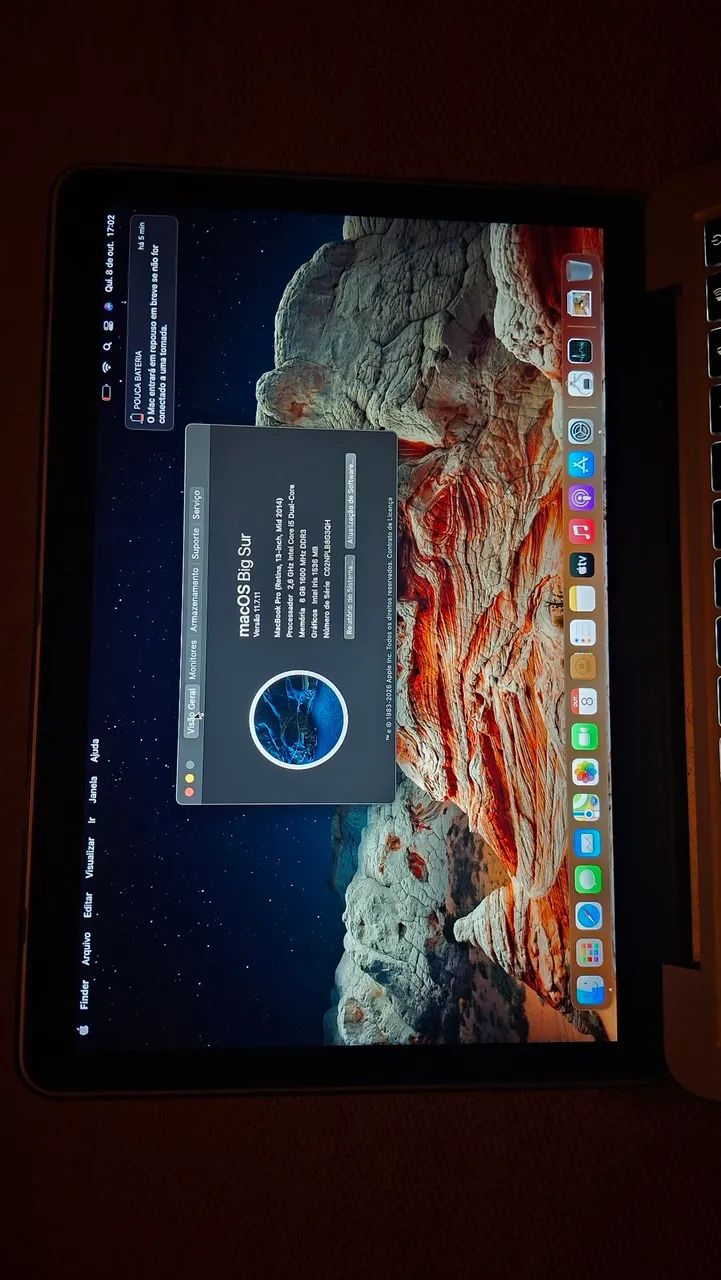Open the Mail app icon
Image resolution: width=721 pixels, height=1280 pixels.
[587, 842]
